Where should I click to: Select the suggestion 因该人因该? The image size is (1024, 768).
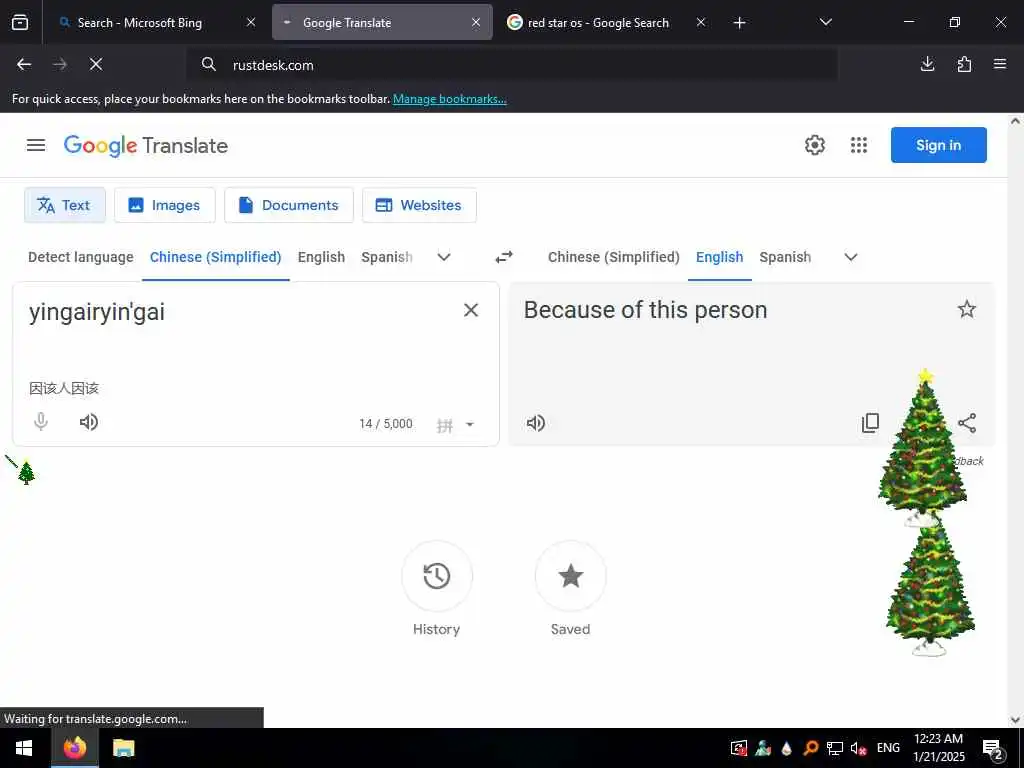pos(64,389)
